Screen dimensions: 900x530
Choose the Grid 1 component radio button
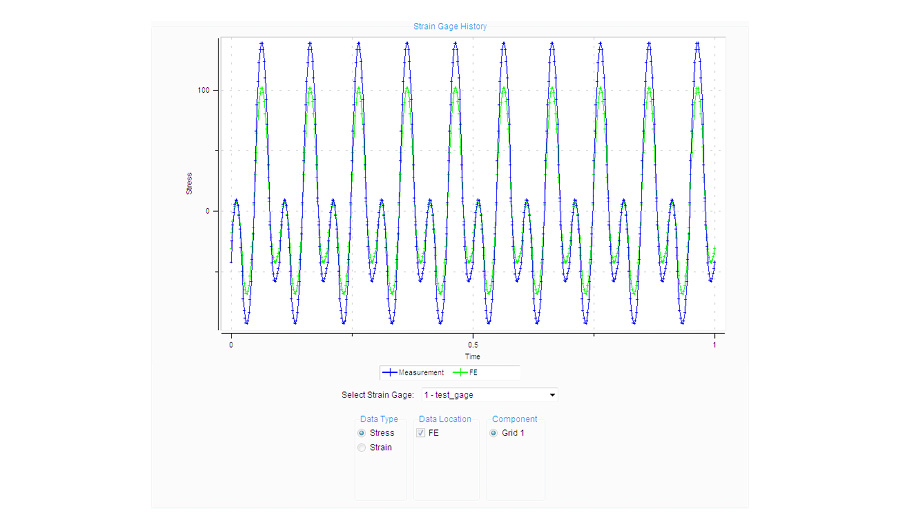coord(494,433)
